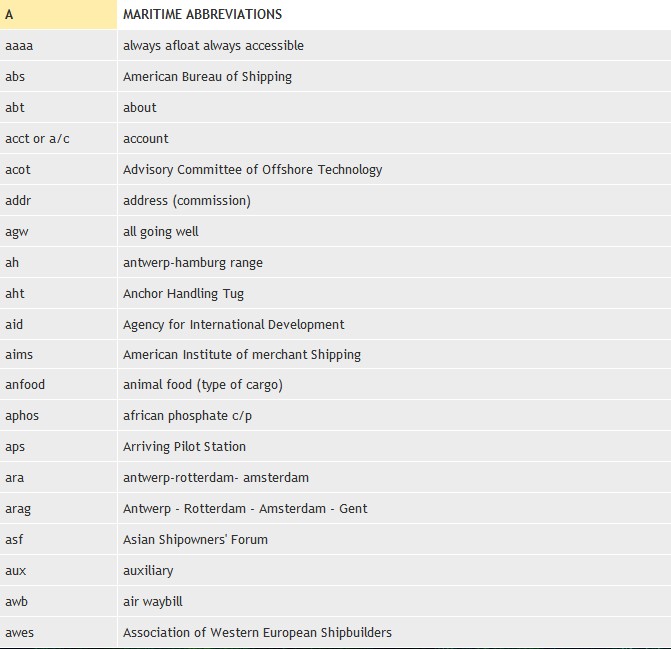This screenshot has height=649, width=671.
Task: Select "American Bureau of Shipping" definition
Action: pyautogui.click(x=207, y=76)
